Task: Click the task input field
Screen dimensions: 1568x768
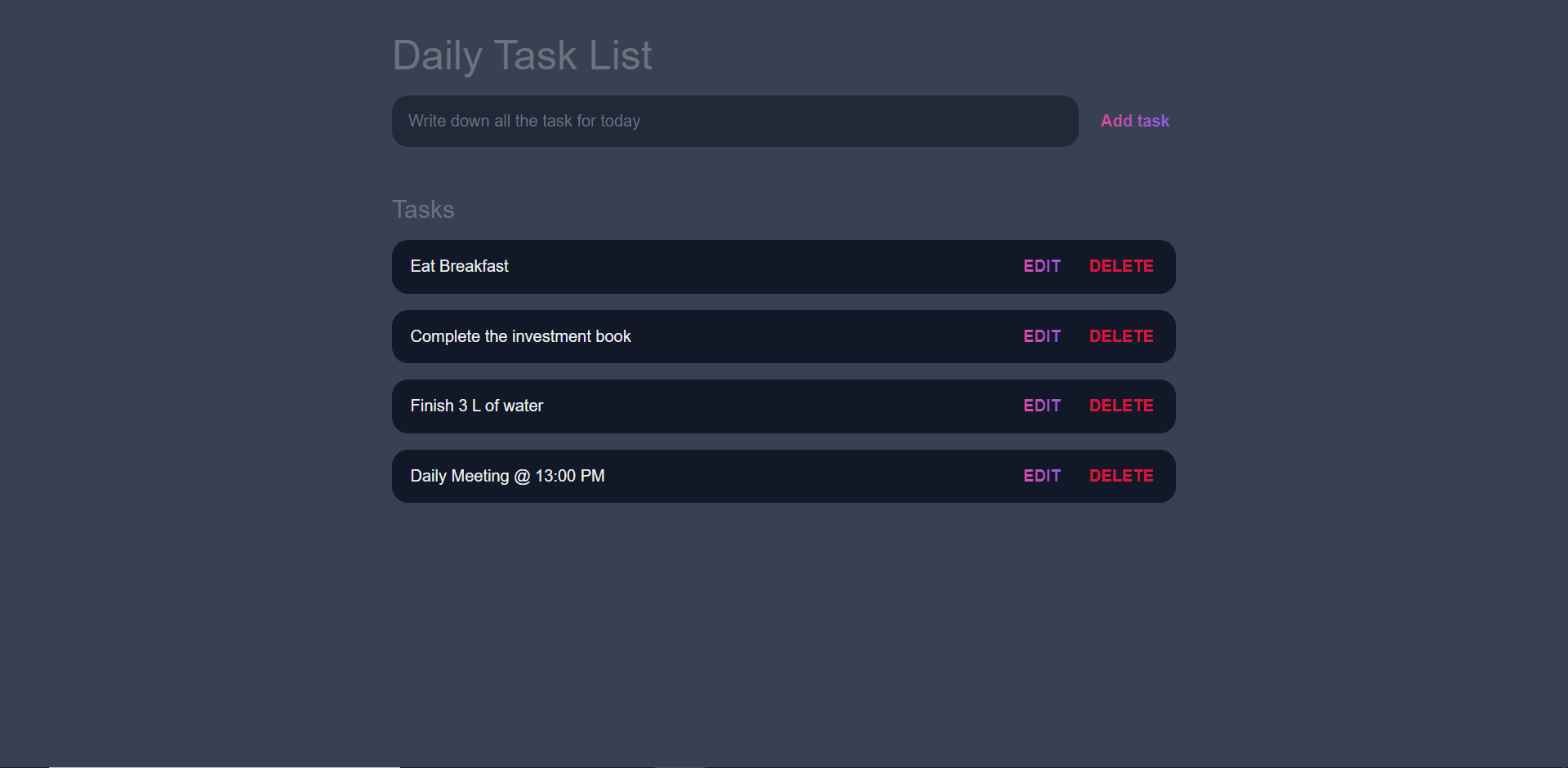Action: click(734, 121)
